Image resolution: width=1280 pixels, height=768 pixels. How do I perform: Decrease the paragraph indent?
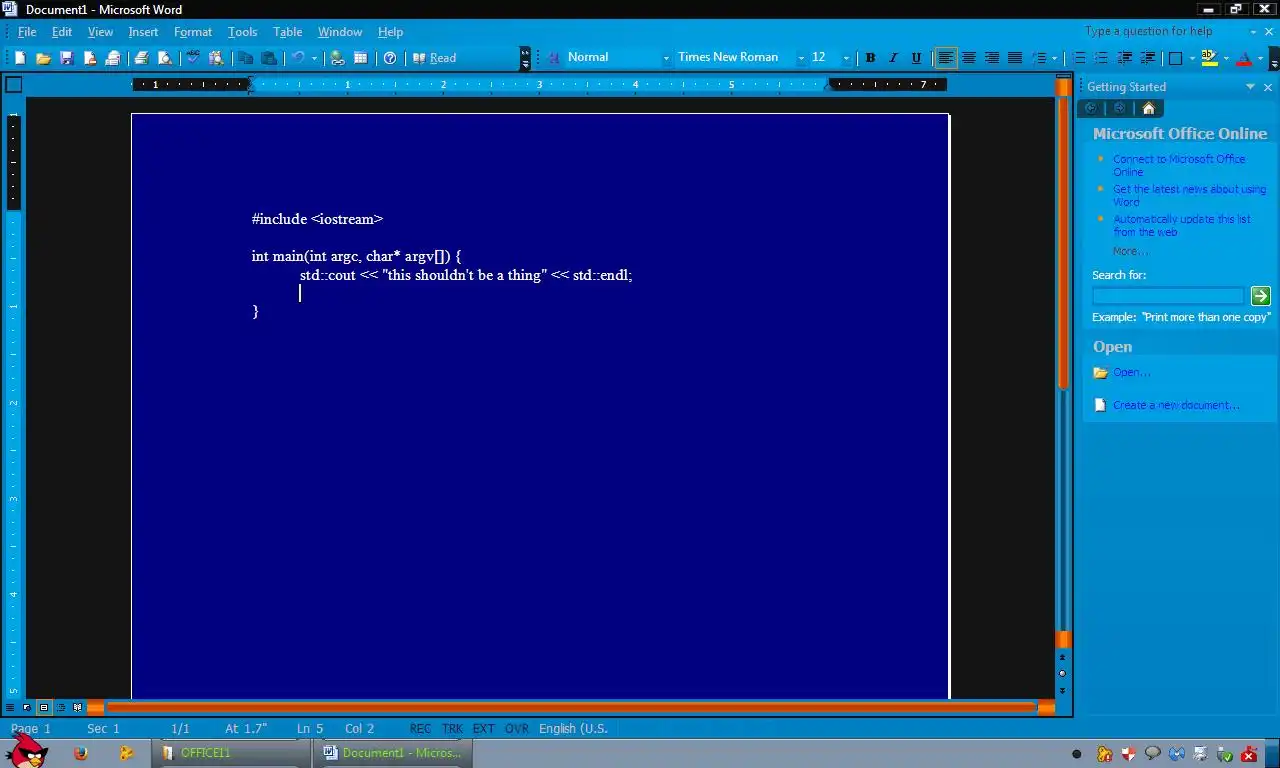pos(1125,58)
